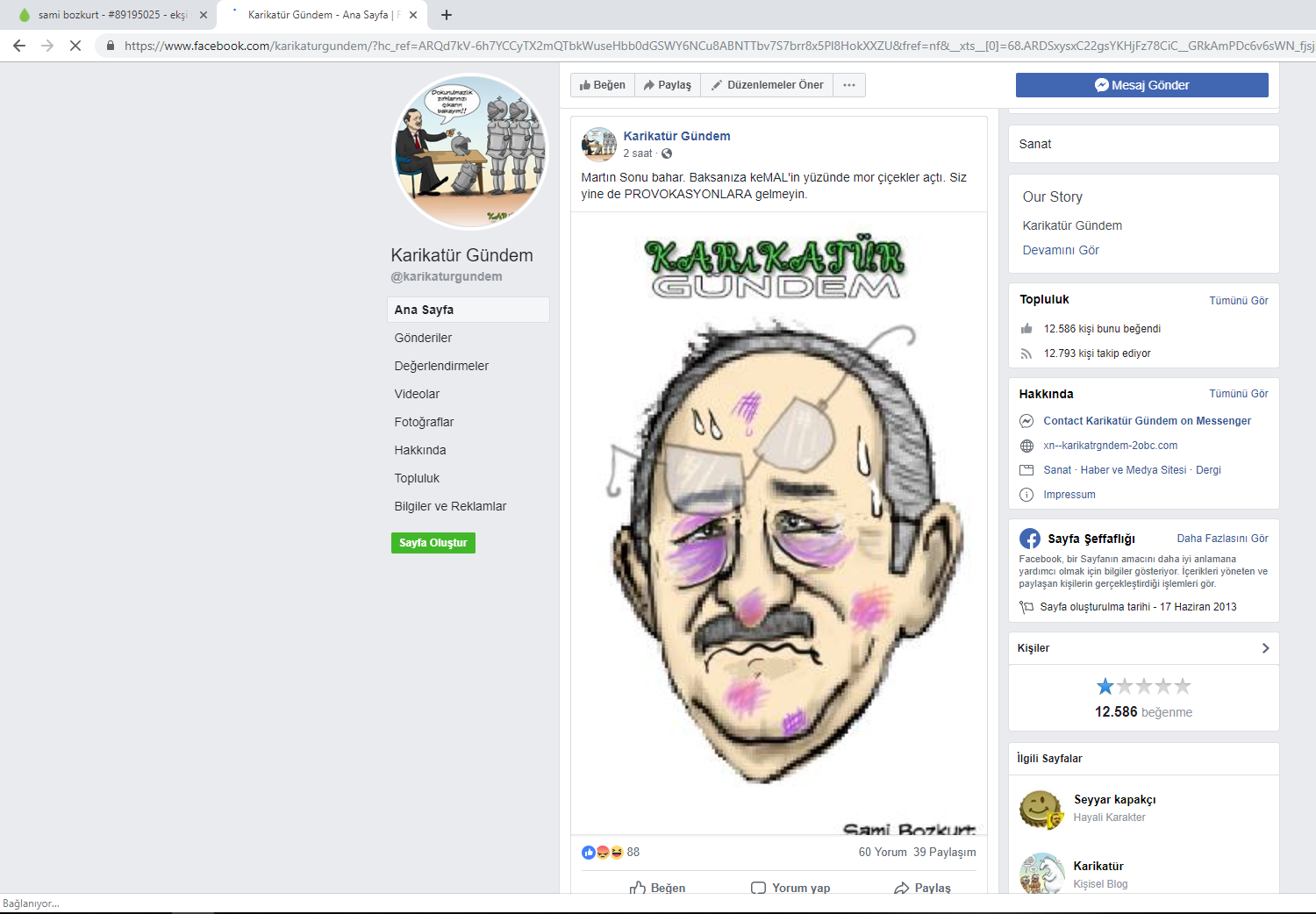Click the 88 reactions count
This screenshot has height=914, width=1316.
[633, 853]
